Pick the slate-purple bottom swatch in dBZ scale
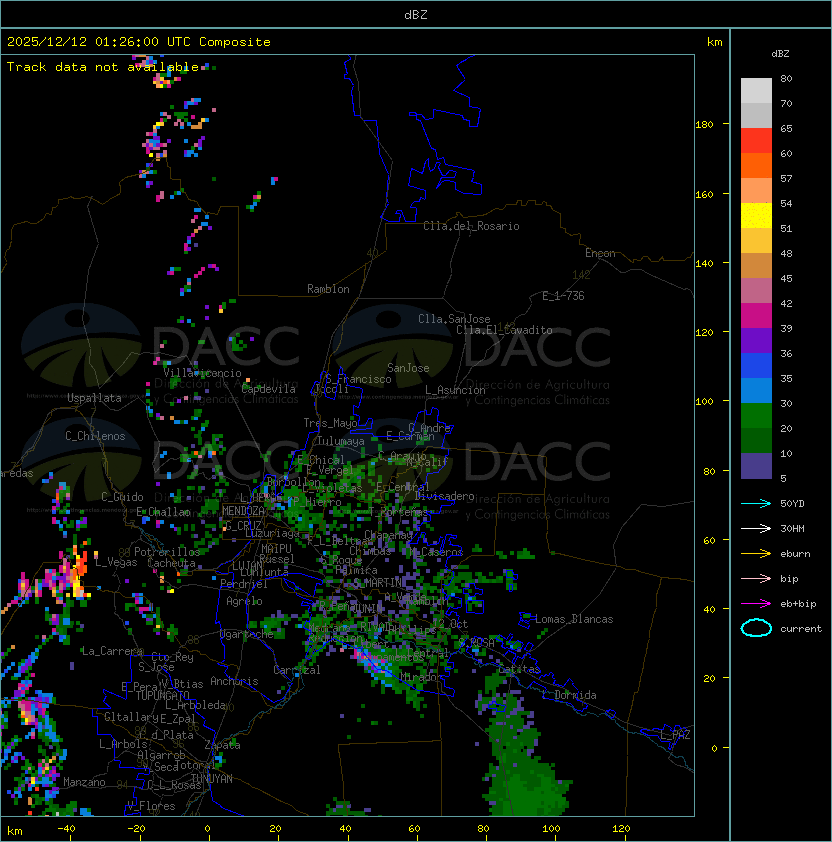 point(756,466)
